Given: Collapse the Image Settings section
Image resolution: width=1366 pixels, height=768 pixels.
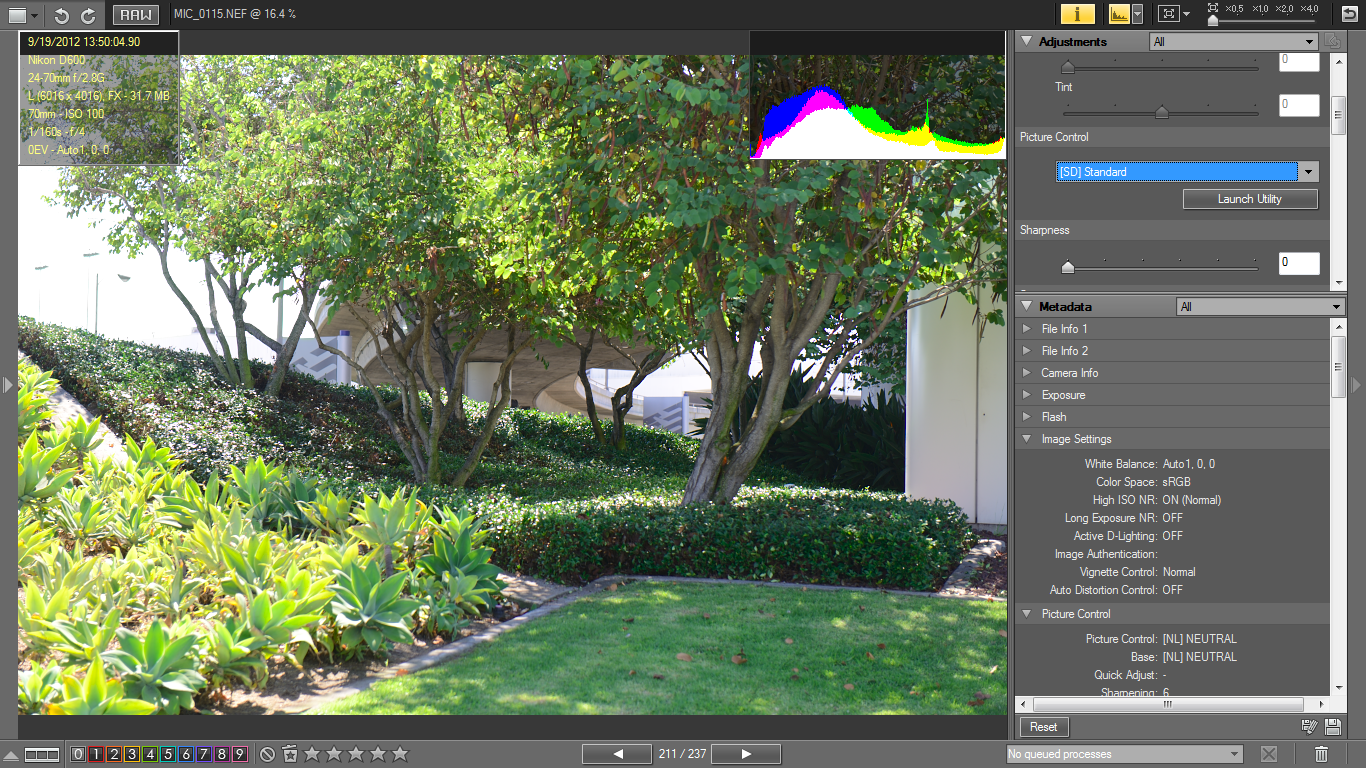Looking at the screenshot, I should click(1026, 439).
